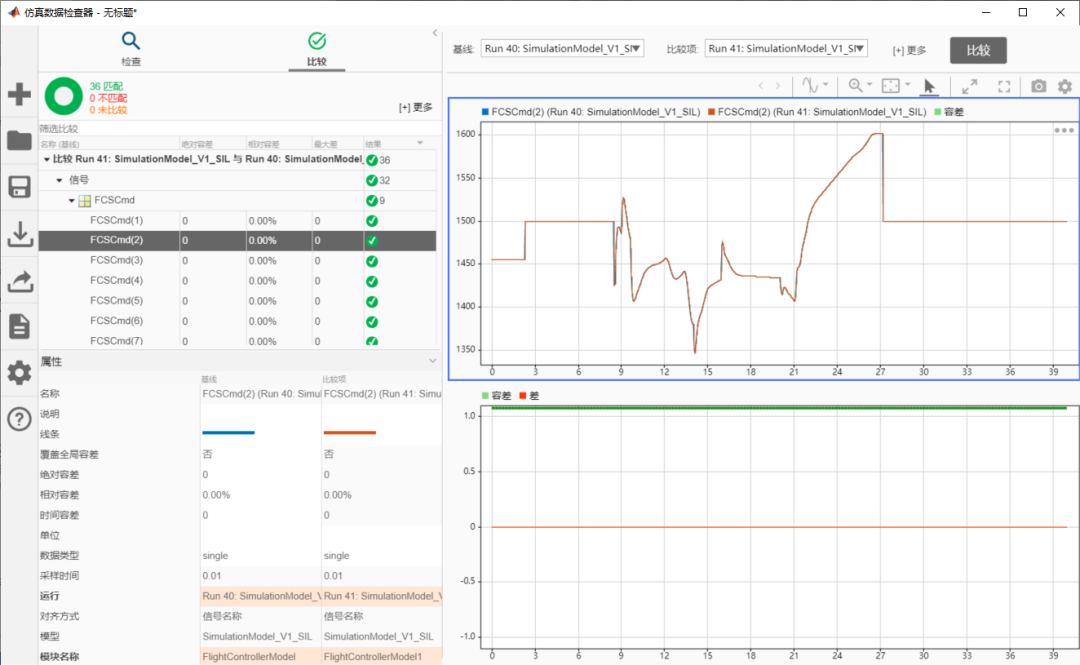The image size is (1080, 665).
Task: Click 0 未比较 count
Action: (108, 110)
